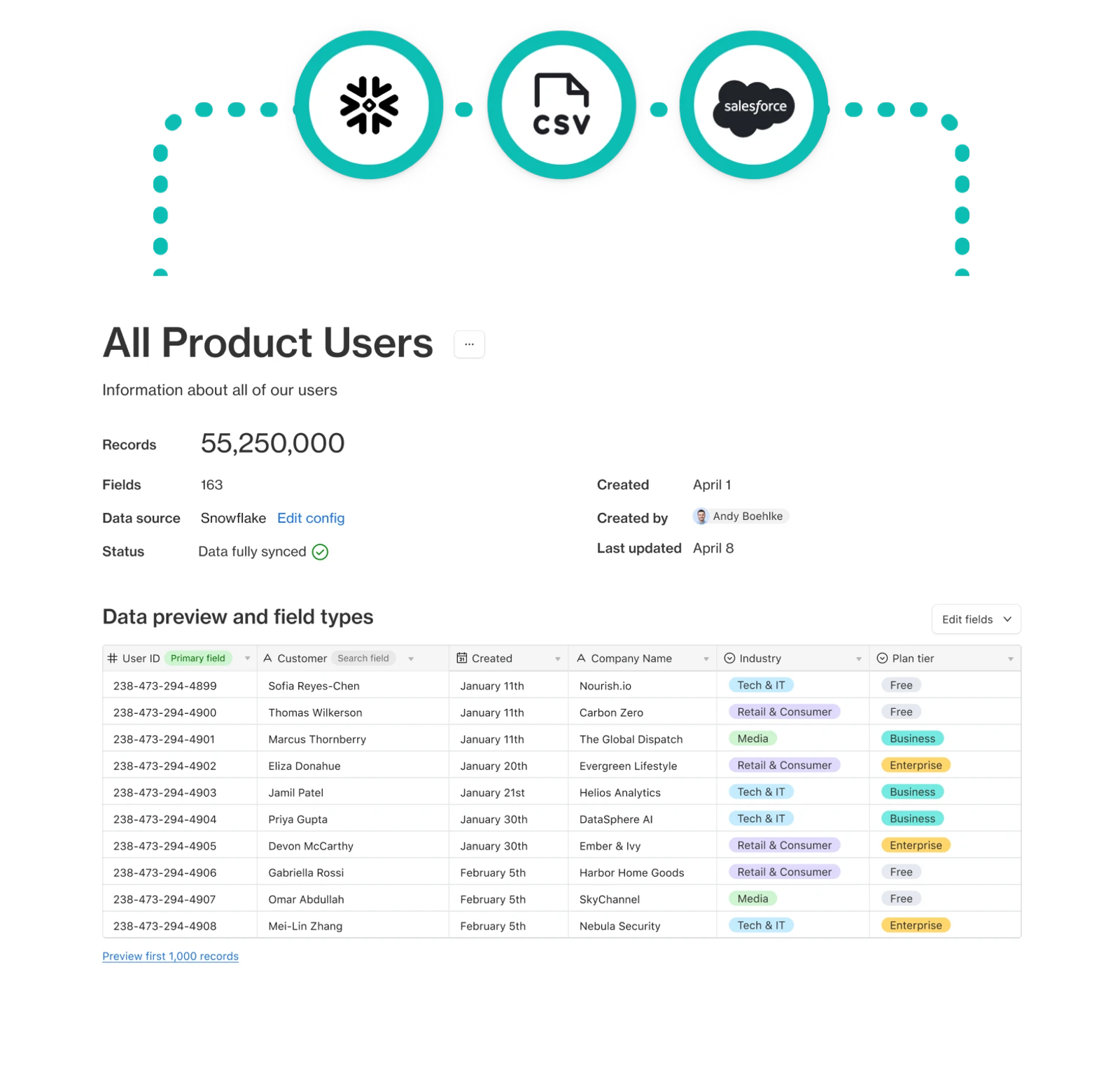
Task: Click the Primary field badge
Action: point(198,659)
